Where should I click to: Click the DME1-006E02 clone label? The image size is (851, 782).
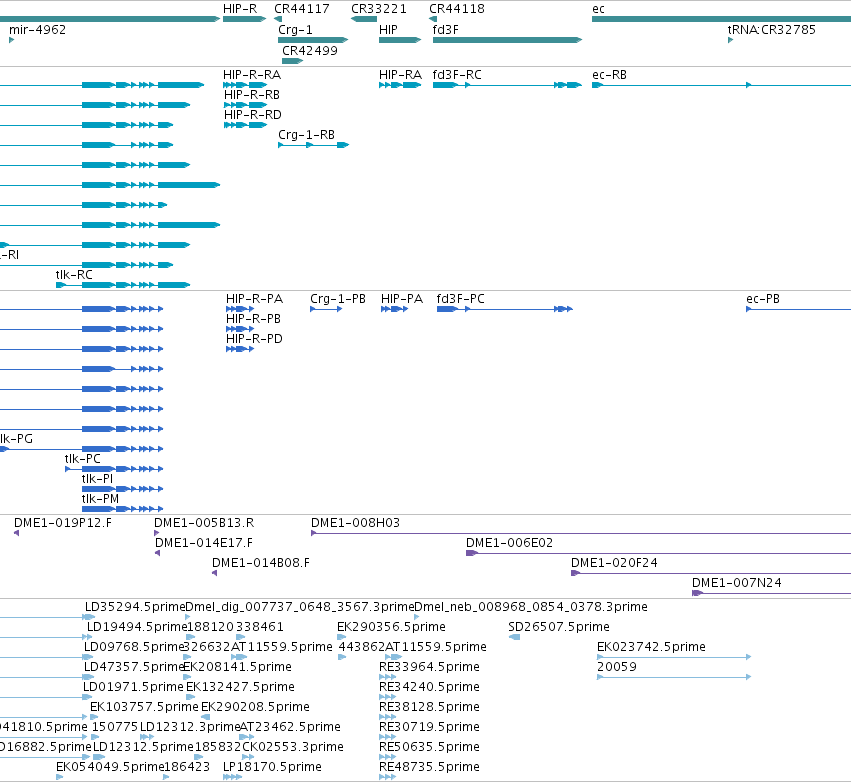point(510,543)
